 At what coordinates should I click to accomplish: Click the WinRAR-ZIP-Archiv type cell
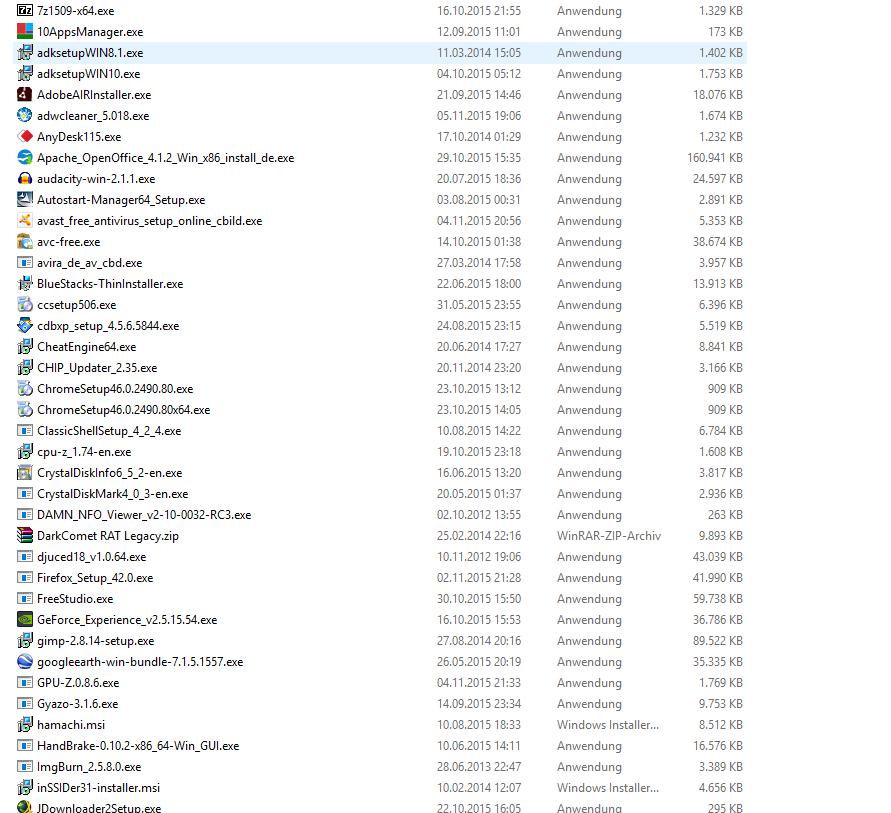click(609, 536)
